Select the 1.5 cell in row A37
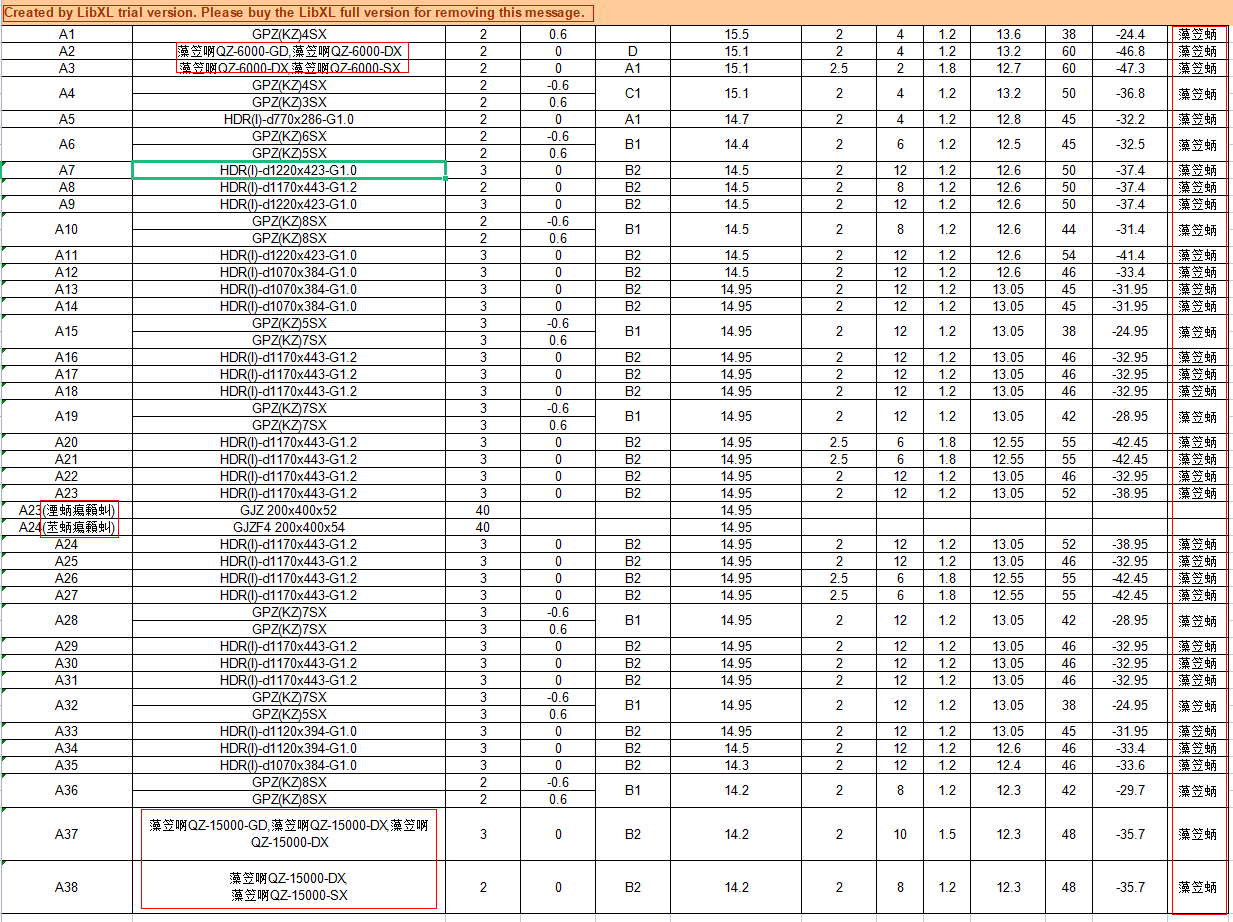Viewport: 1233px width, 922px height. pyautogui.click(x=947, y=834)
